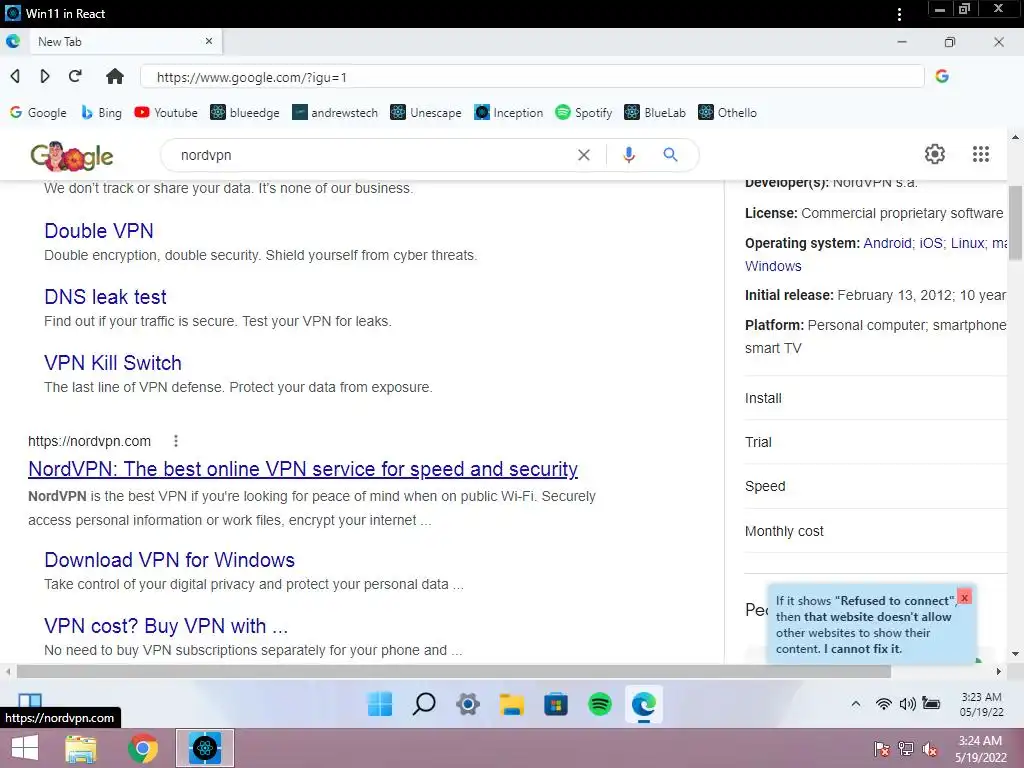Open the Inception bookmark
The image size is (1024, 768).
(509, 112)
